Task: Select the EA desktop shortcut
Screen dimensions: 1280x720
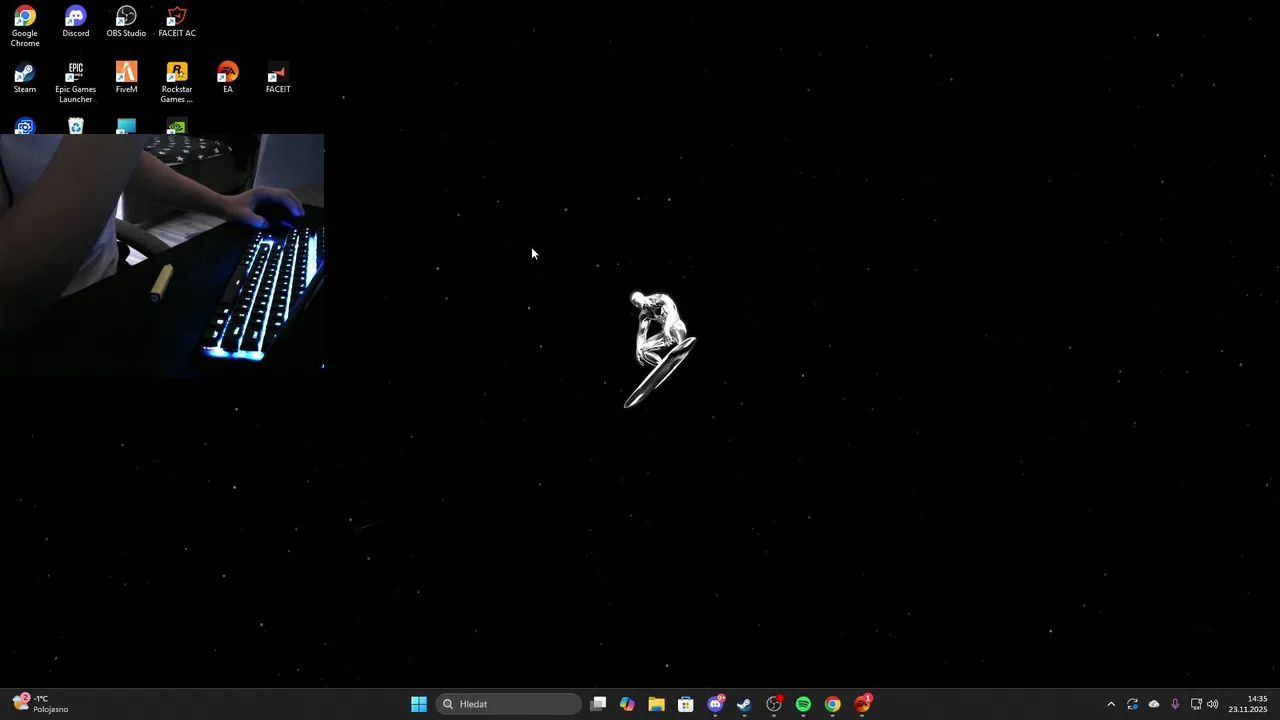Action: pos(228,78)
